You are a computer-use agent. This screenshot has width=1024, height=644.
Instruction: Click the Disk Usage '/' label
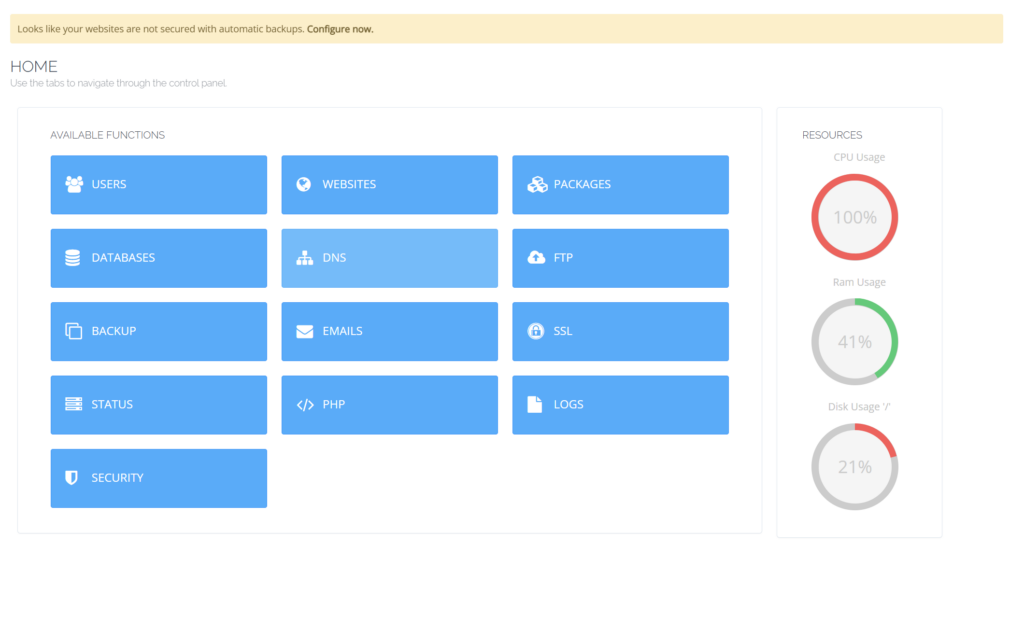(x=859, y=407)
